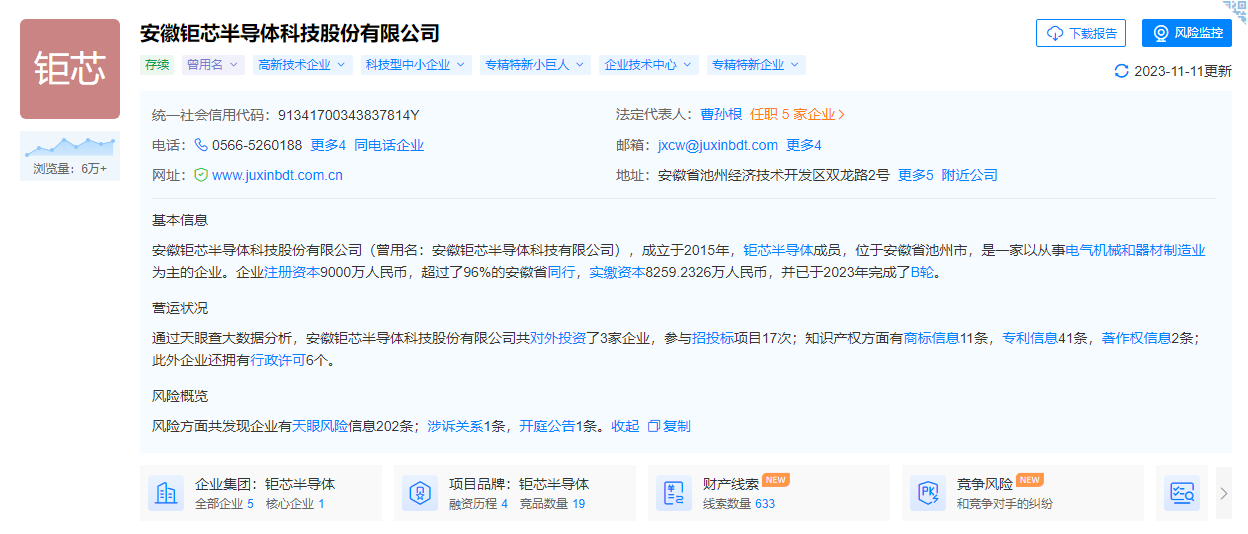Open 专利信息 patent link
The image size is (1248, 534).
pos(1030,338)
